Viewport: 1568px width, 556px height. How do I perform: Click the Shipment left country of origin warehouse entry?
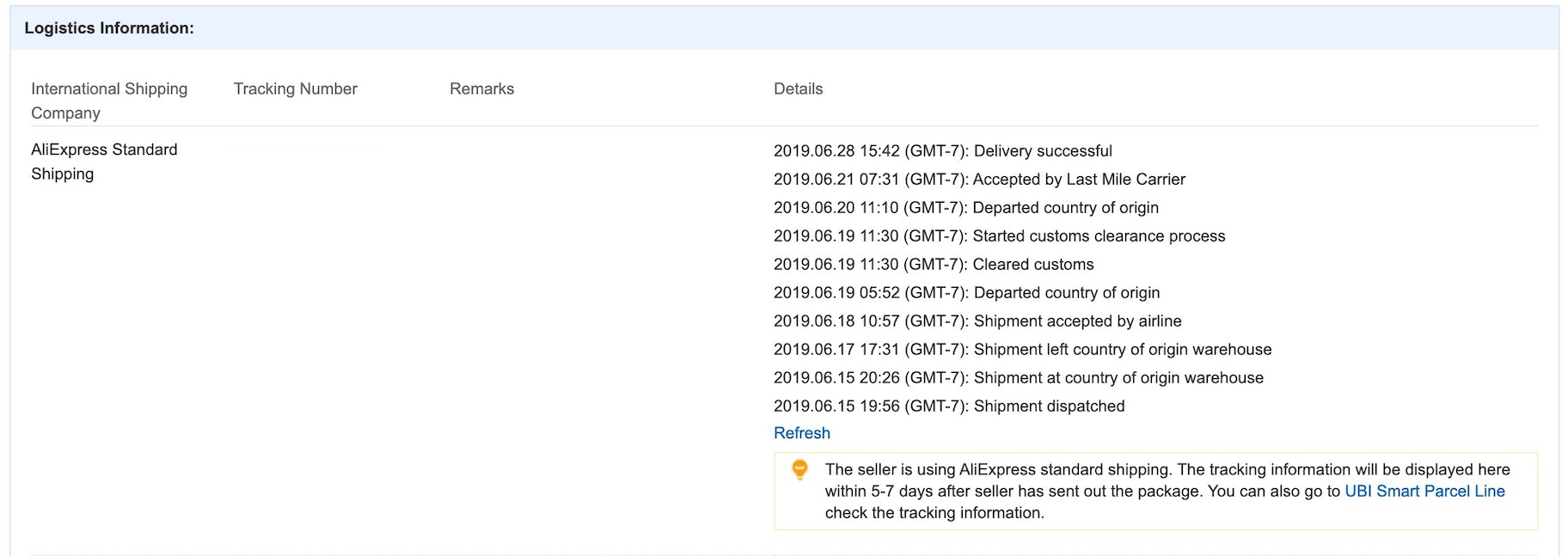(1022, 350)
